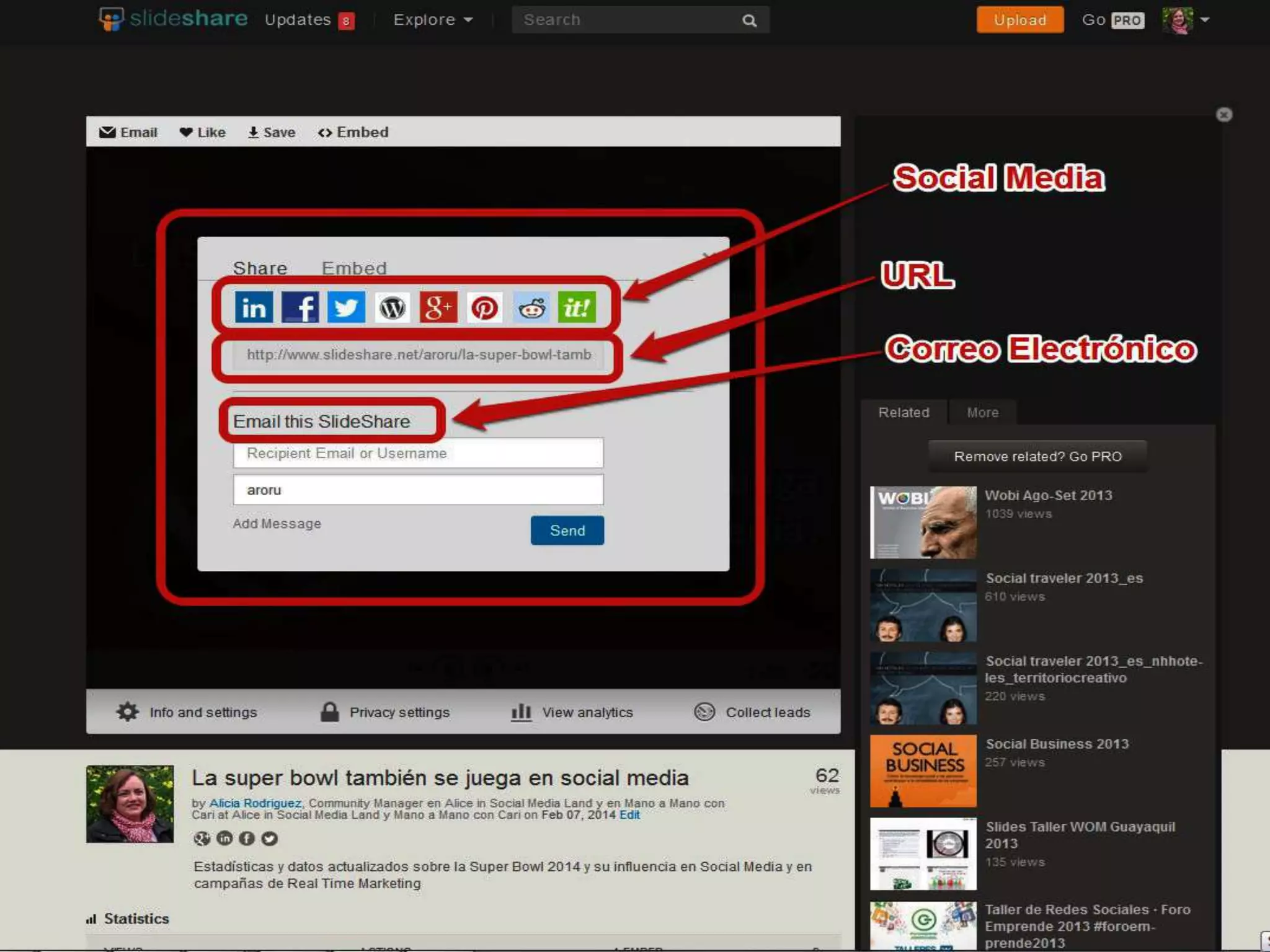Switch to the Embed tab in dialog
This screenshot has height=952, width=1270.
(353, 268)
